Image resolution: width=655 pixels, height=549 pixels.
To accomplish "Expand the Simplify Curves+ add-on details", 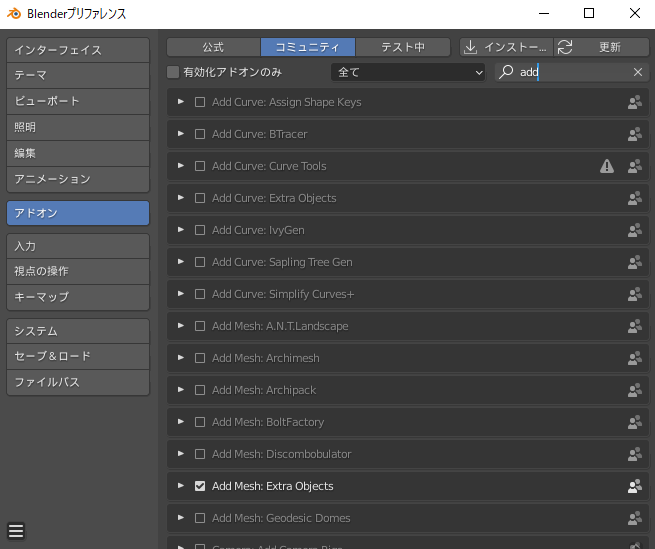I will (181, 294).
